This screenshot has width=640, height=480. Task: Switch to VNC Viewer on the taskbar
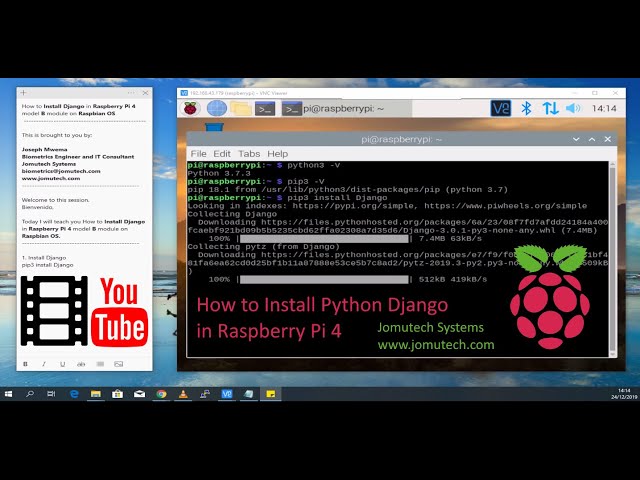(x=227, y=394)
